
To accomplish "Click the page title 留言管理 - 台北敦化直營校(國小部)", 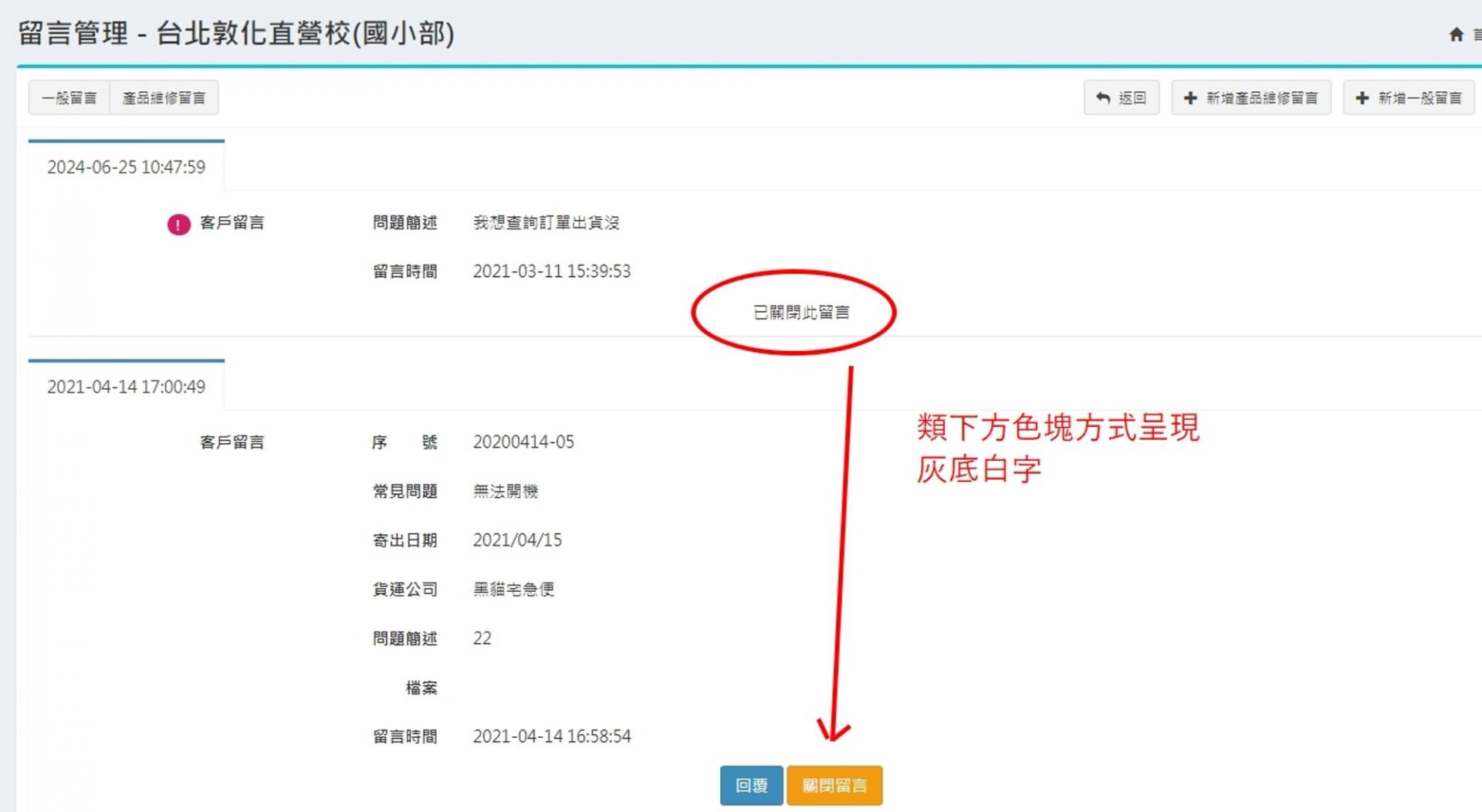I will pyautogui.click(x=236, y=33).
